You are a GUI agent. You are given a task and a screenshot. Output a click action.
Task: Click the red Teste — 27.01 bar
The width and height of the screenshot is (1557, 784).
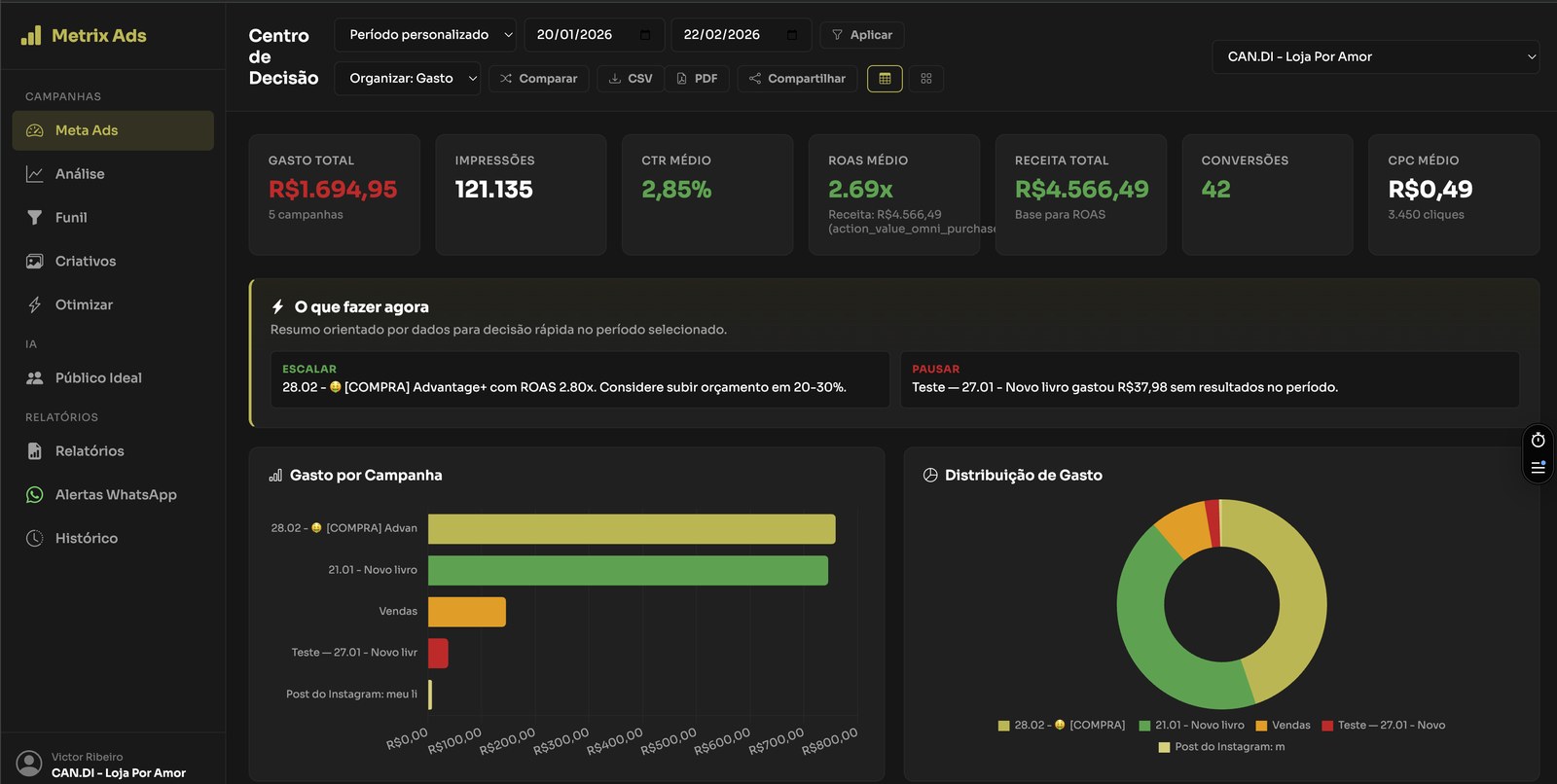click(x=438, y=653)
